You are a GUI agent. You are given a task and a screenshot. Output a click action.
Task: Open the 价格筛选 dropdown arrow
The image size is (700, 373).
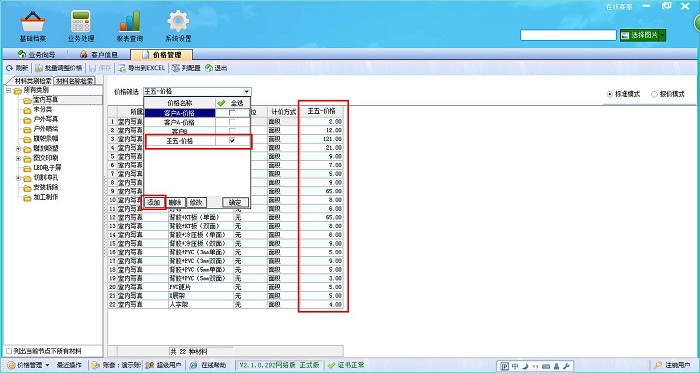pos(246,91)
